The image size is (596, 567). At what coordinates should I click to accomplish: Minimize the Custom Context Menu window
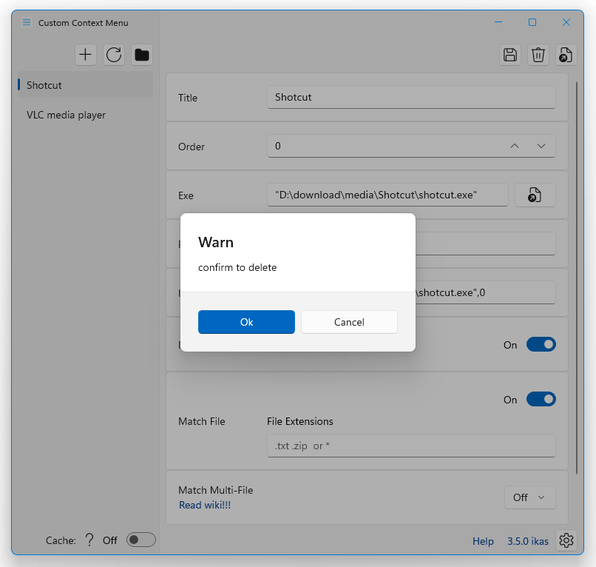click(x=498, y=22)
